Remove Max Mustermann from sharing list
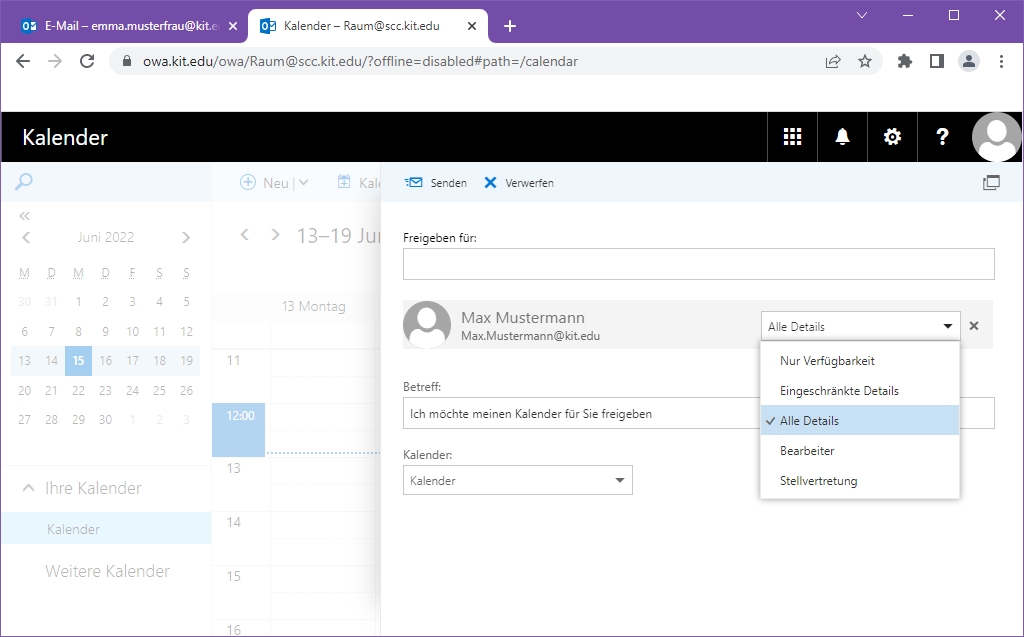This screenshot has height=637, width=1024. click(x=974, y=326)
